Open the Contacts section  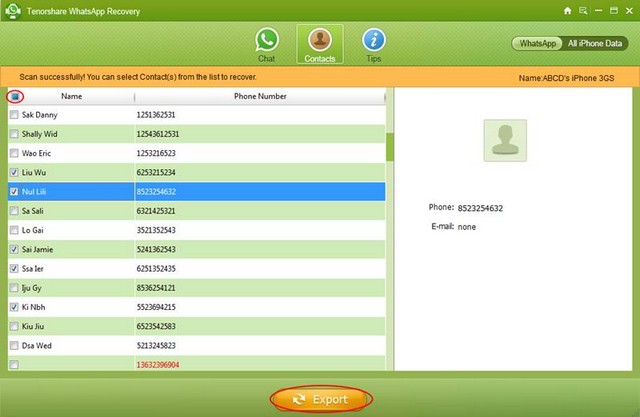[320, 44]
